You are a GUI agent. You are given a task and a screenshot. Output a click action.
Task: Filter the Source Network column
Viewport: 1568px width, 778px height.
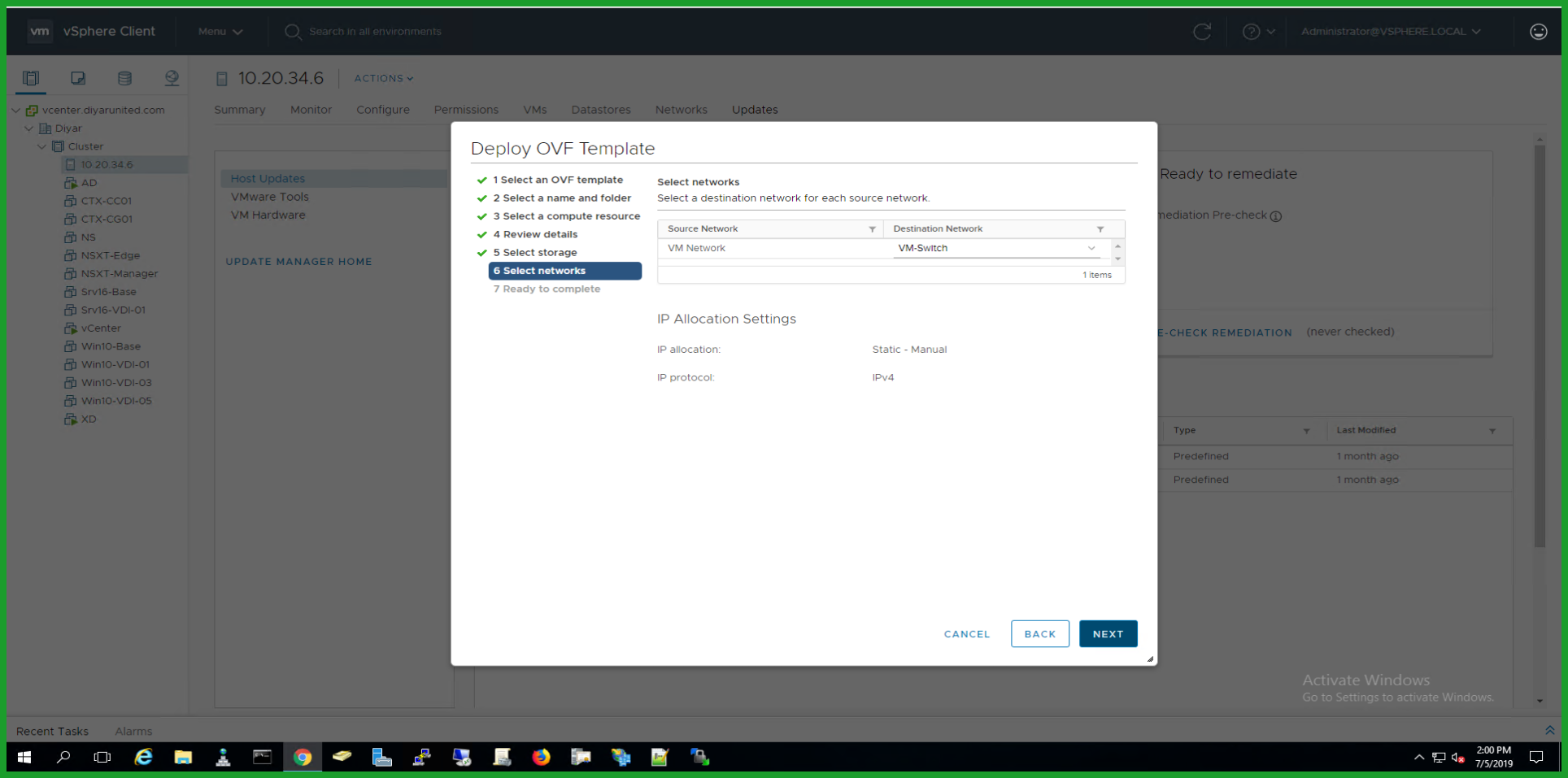coord(872,229)
